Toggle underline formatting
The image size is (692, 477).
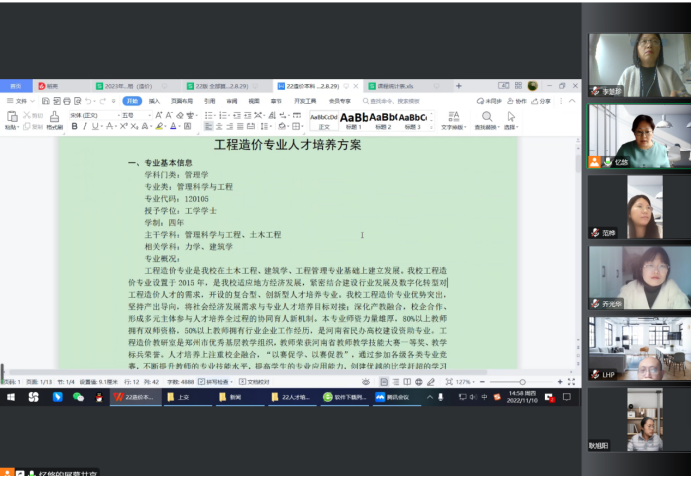tap(94, 127)
